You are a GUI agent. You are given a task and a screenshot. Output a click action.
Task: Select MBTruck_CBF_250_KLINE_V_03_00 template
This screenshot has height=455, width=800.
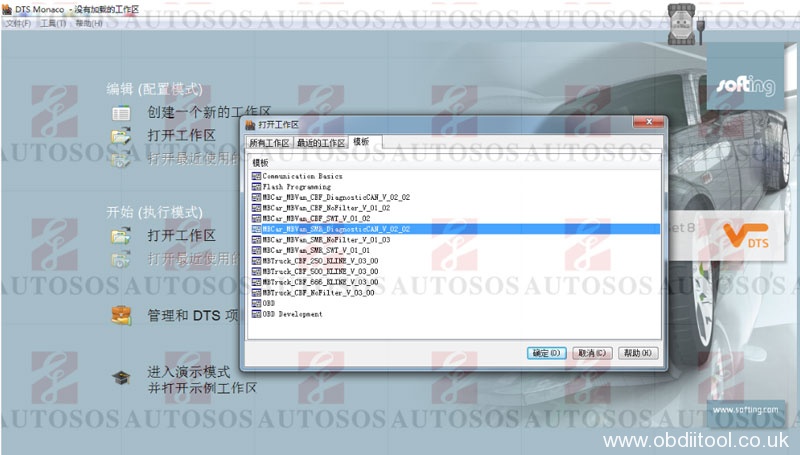tap(320, 261)
